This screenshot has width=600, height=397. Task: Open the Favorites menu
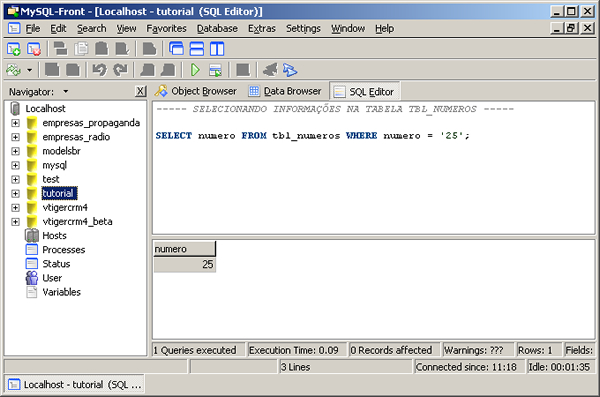(166, 29)
